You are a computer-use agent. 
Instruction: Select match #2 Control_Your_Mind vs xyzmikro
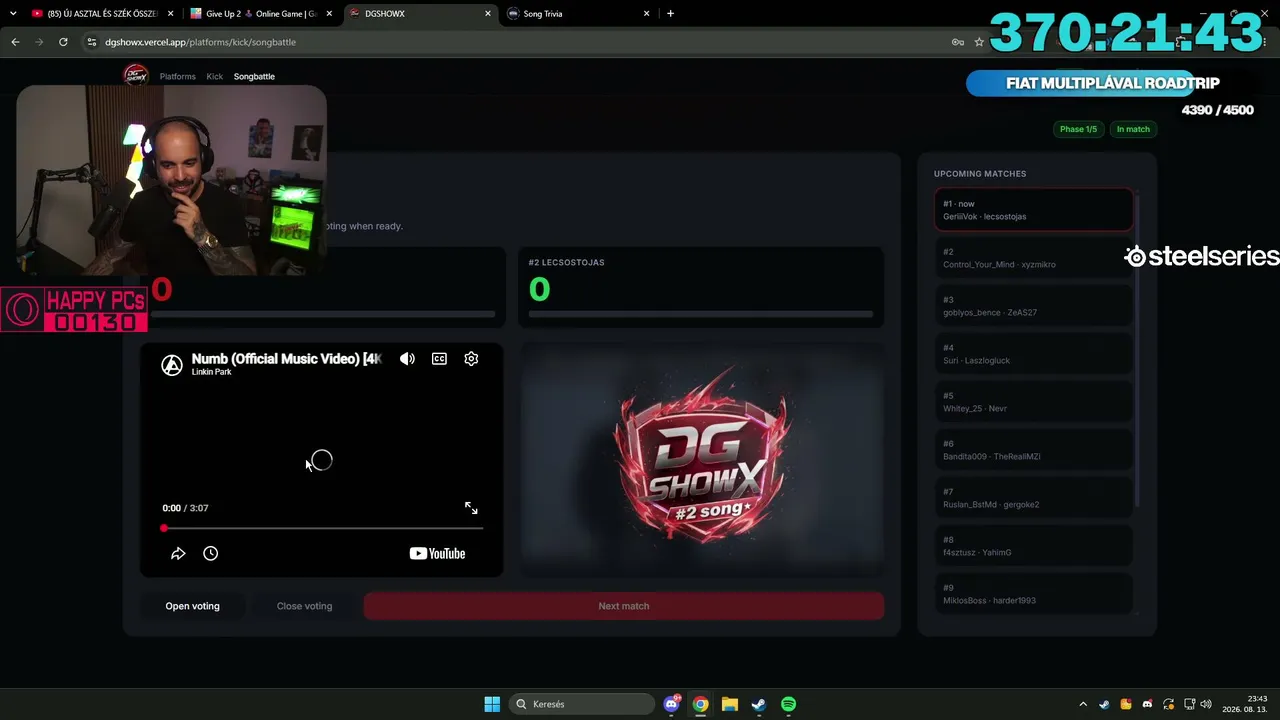point(1034,258)
